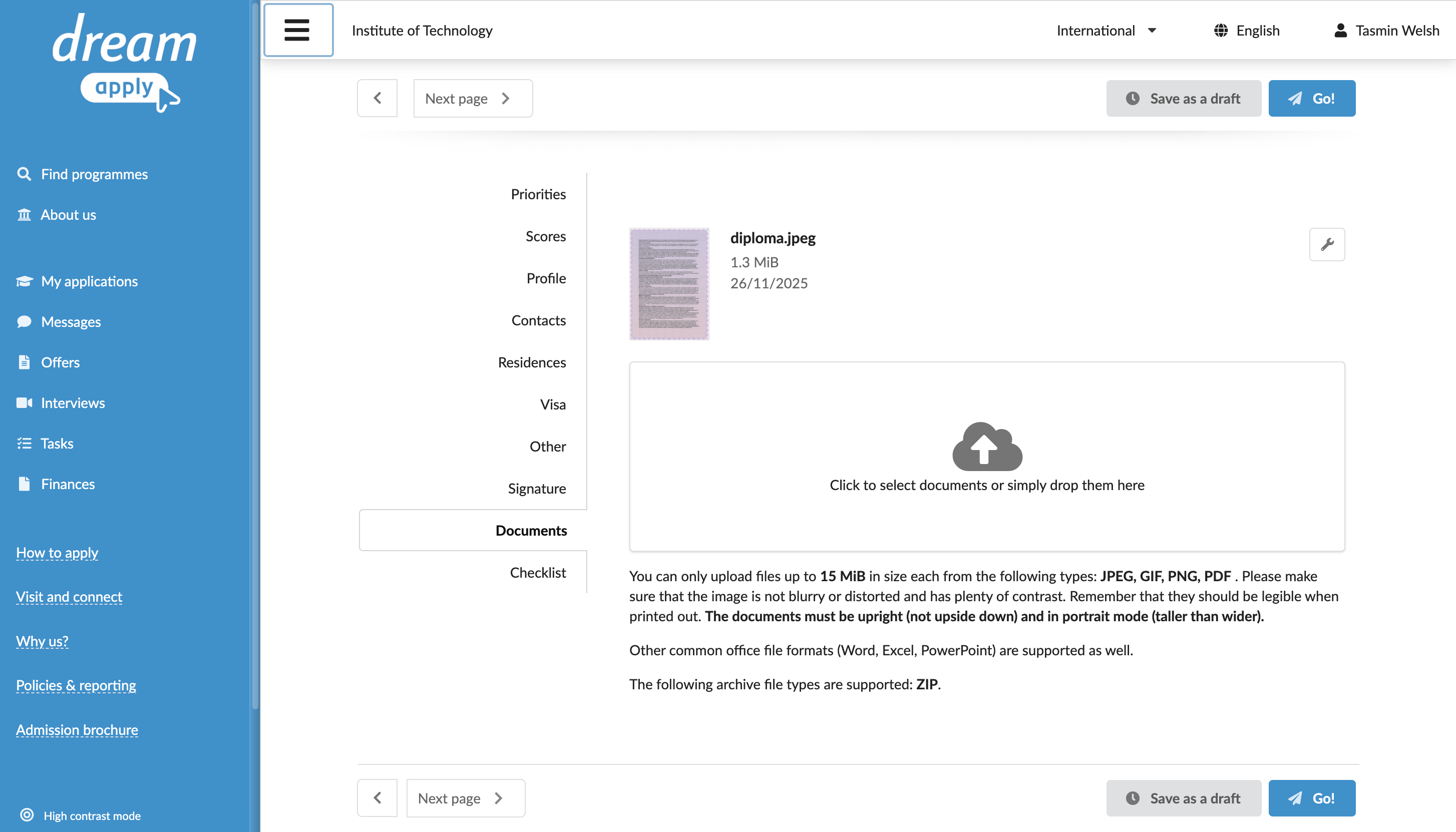Click the globe language icon
Screen dimensions: 1456x832
(x=1221, y=30)
